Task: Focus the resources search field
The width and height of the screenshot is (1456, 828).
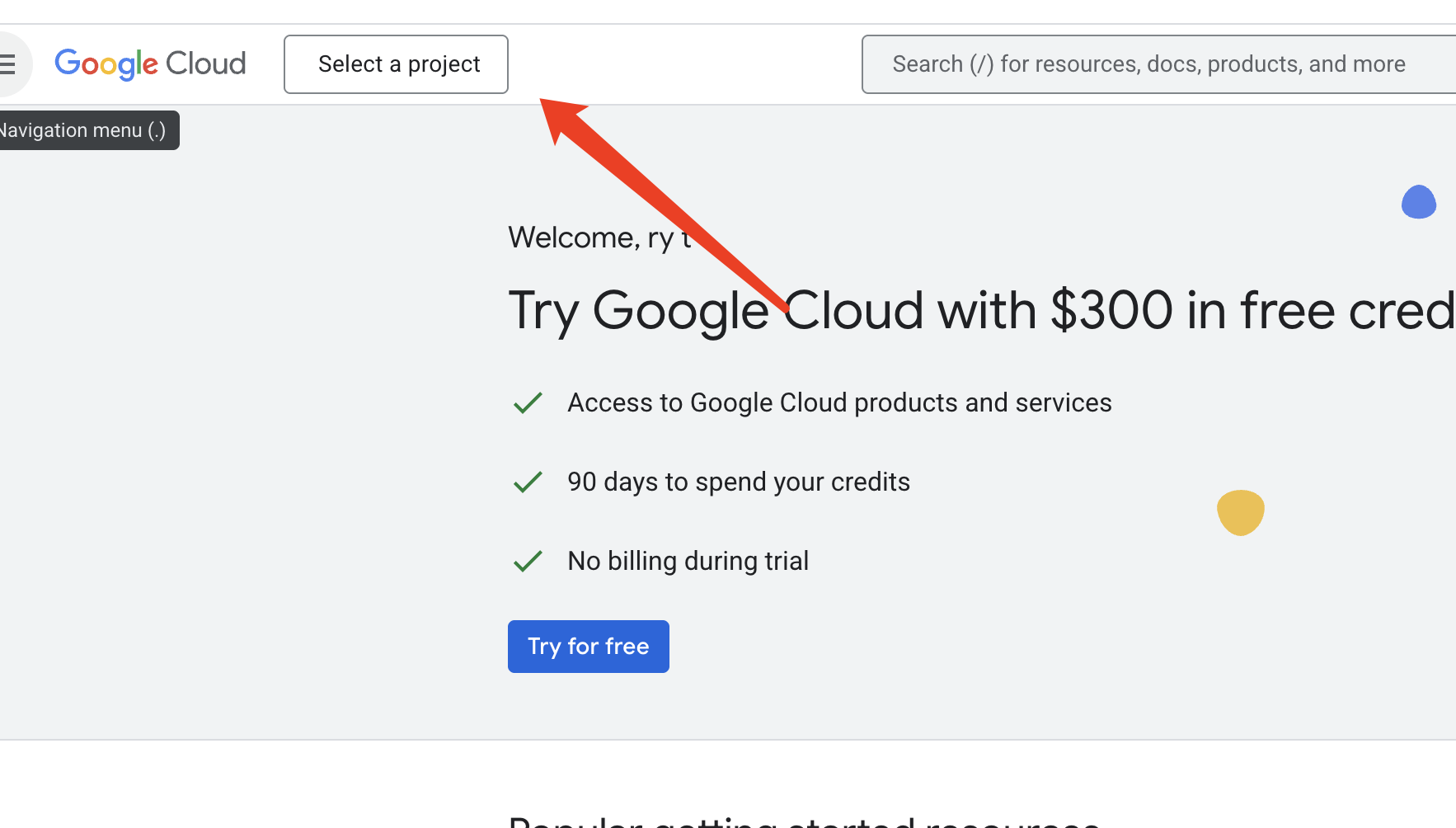Action: [1158, 64]
